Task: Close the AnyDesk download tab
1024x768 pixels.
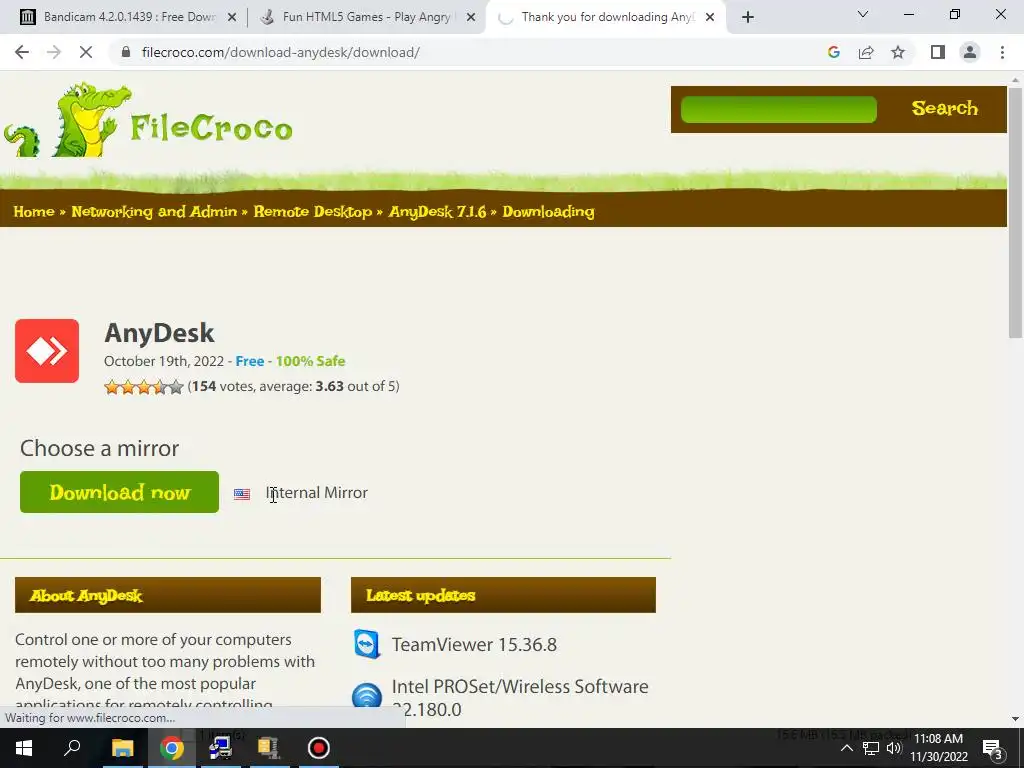Action: click(x=710, y=17)
